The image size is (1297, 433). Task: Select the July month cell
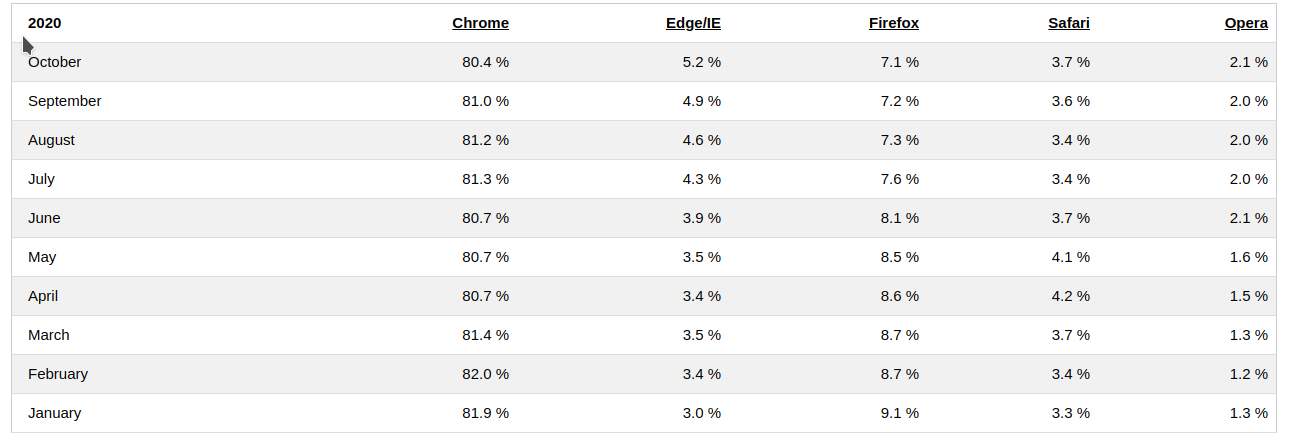click(41, 179)
